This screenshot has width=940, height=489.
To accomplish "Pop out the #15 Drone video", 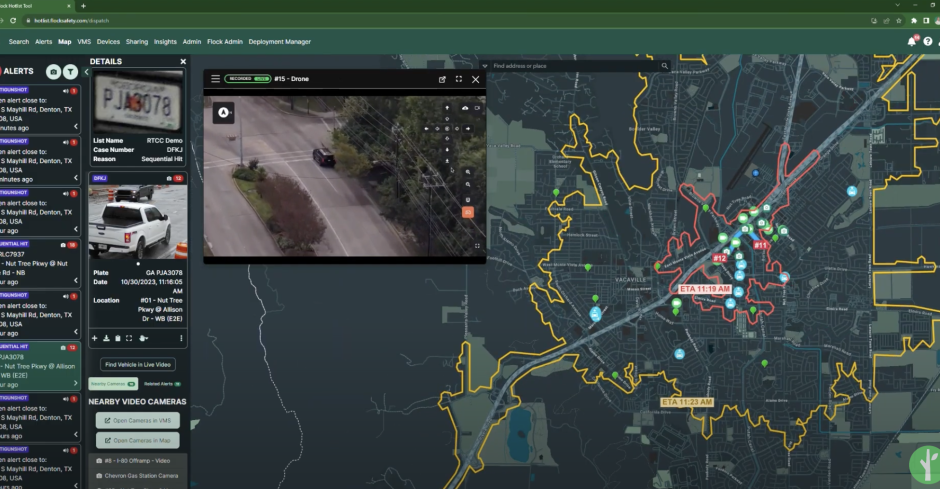I will (442, 79).
